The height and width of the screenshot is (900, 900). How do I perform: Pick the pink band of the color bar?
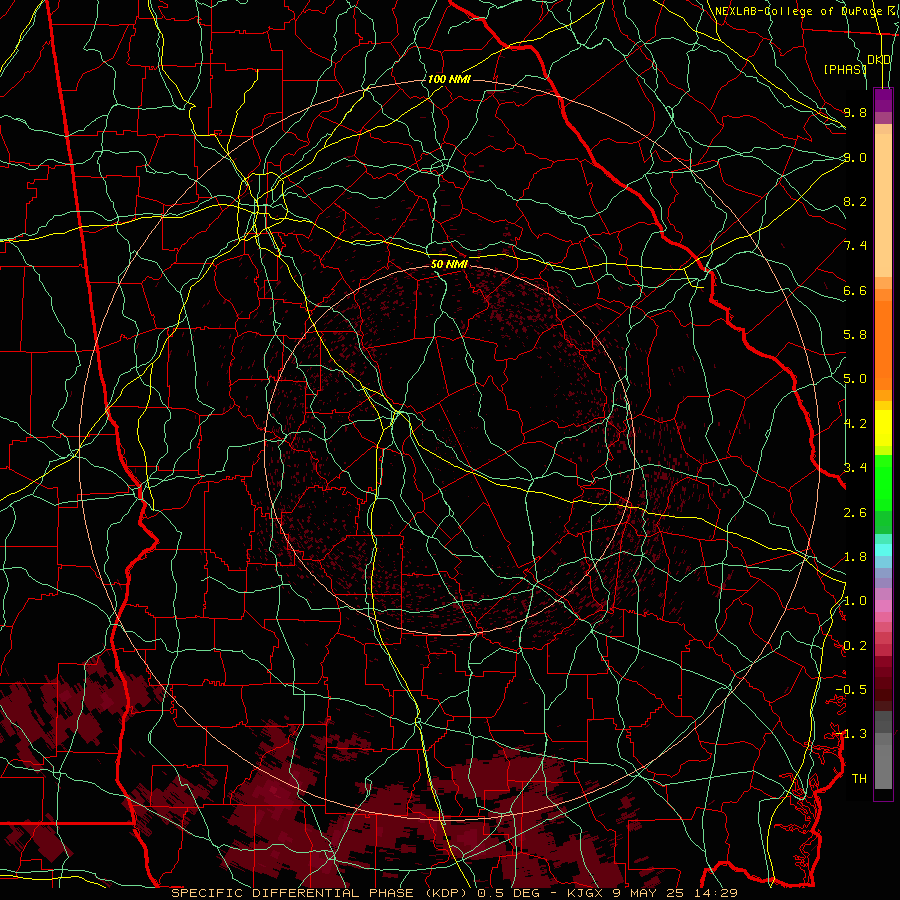click(883, 606)
